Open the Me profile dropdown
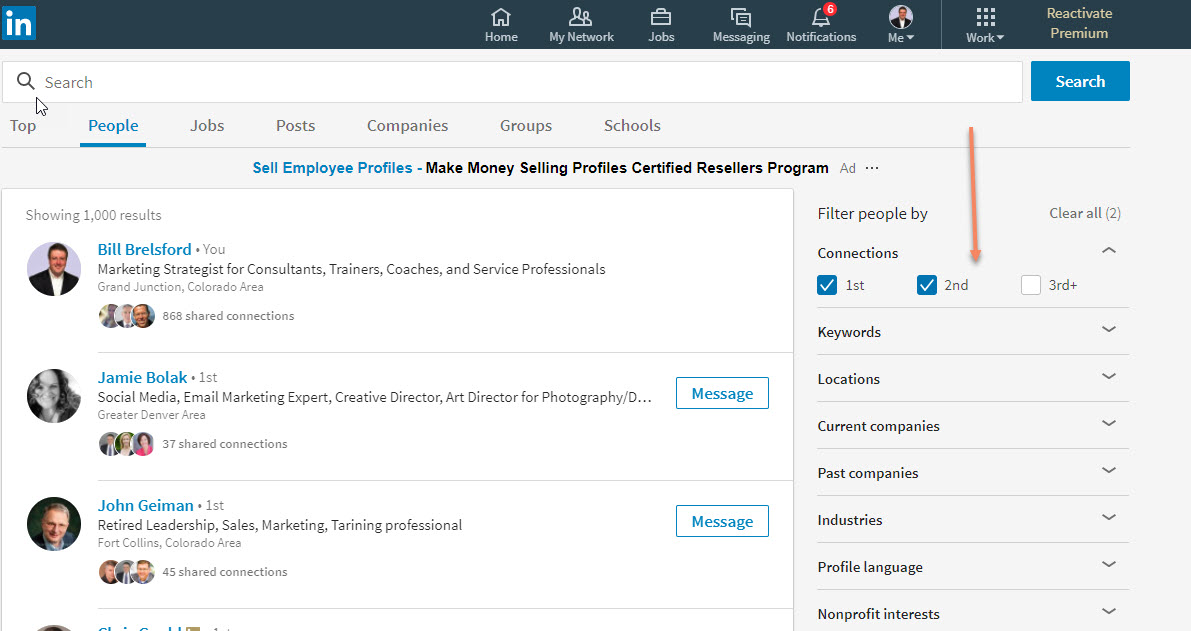This screenshot has height=631, width=1191. tap(901, 24)
